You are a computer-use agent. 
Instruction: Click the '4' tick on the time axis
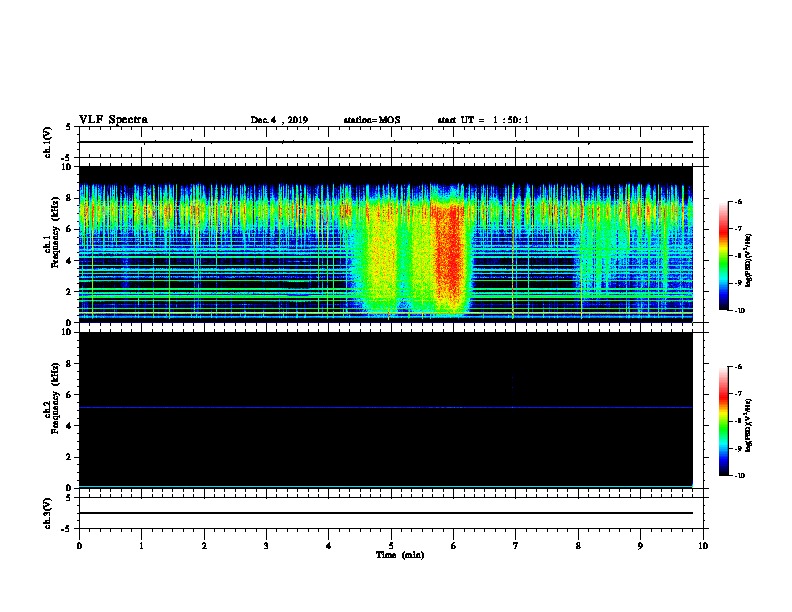pos(329,546)
